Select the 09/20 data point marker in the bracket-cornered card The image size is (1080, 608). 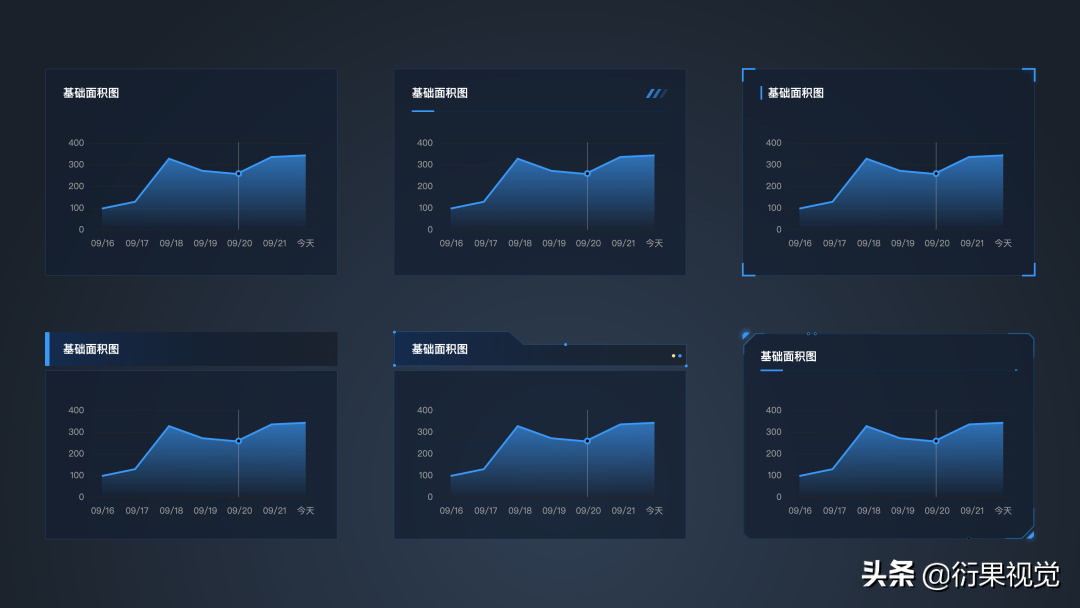tap(936, 174)
